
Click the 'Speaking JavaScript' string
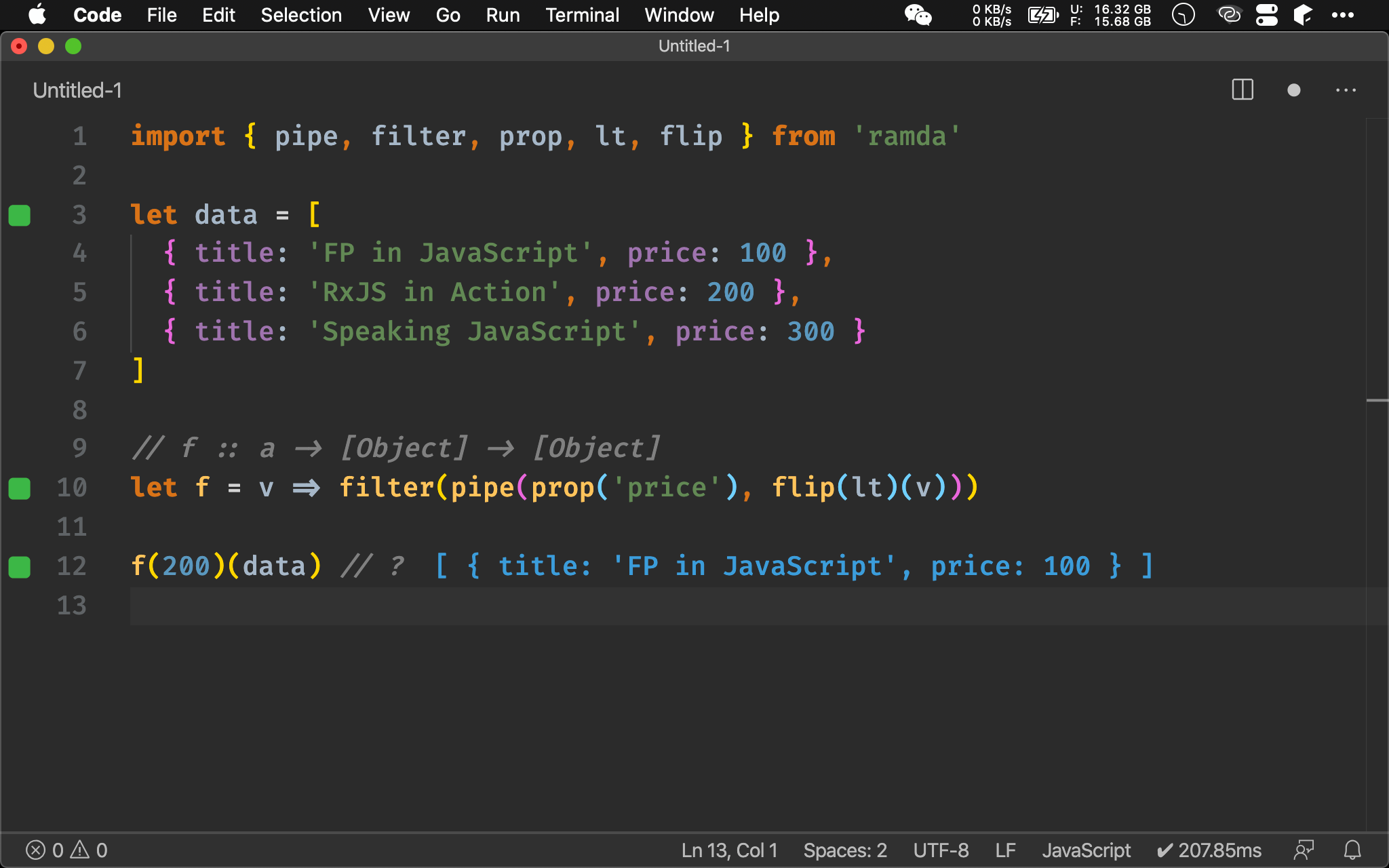point(474,332)
